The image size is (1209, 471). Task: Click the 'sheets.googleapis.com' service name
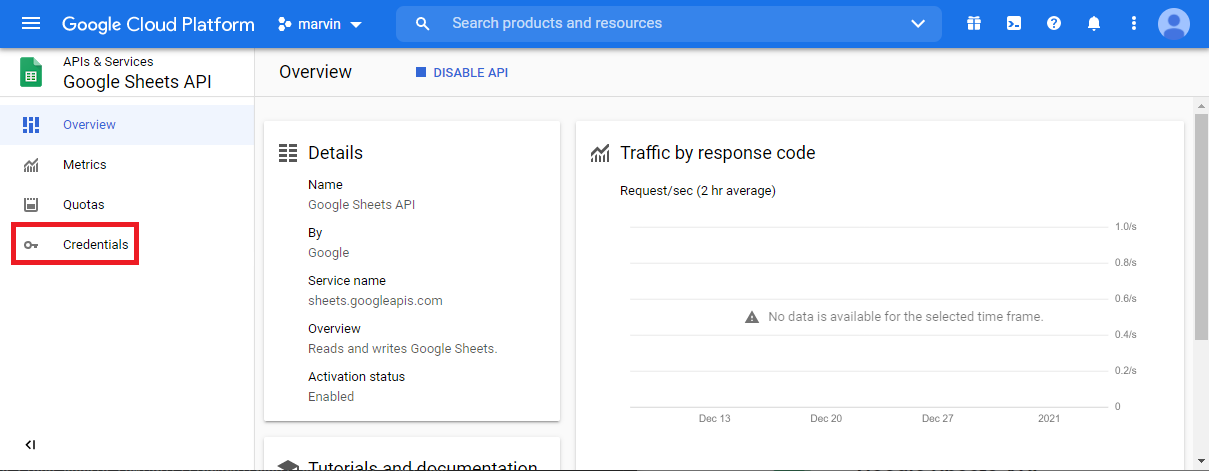click(375, 301)
